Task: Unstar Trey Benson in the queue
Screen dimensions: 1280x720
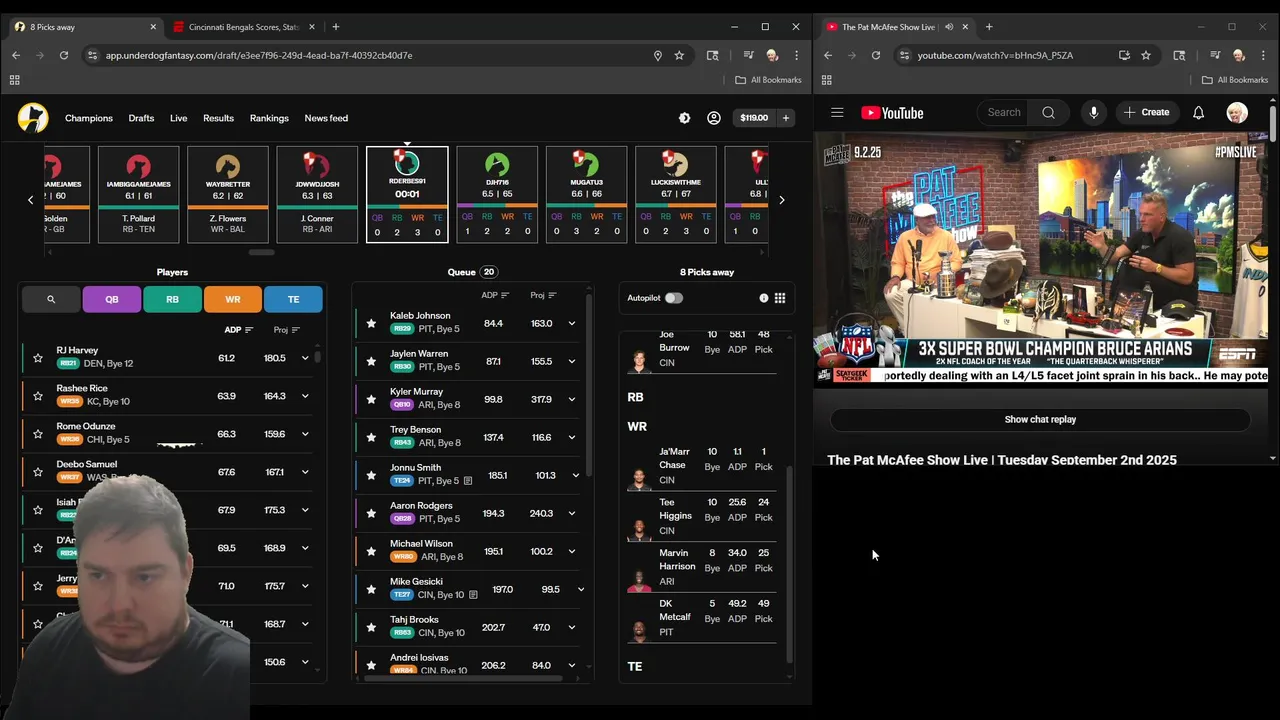Action: point(371,437)
